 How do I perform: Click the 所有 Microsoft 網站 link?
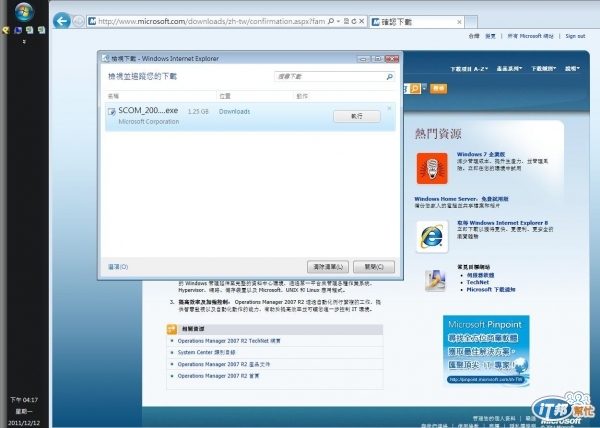point(530,36)
